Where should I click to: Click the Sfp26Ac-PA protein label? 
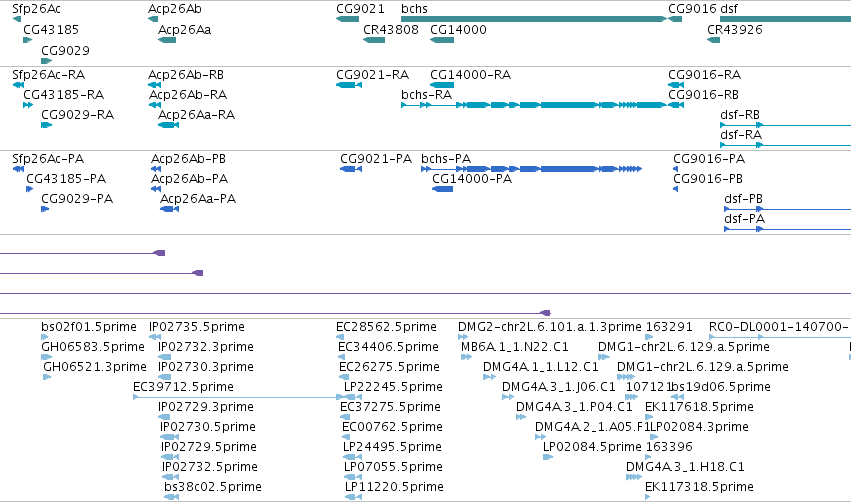coord(48,158)
